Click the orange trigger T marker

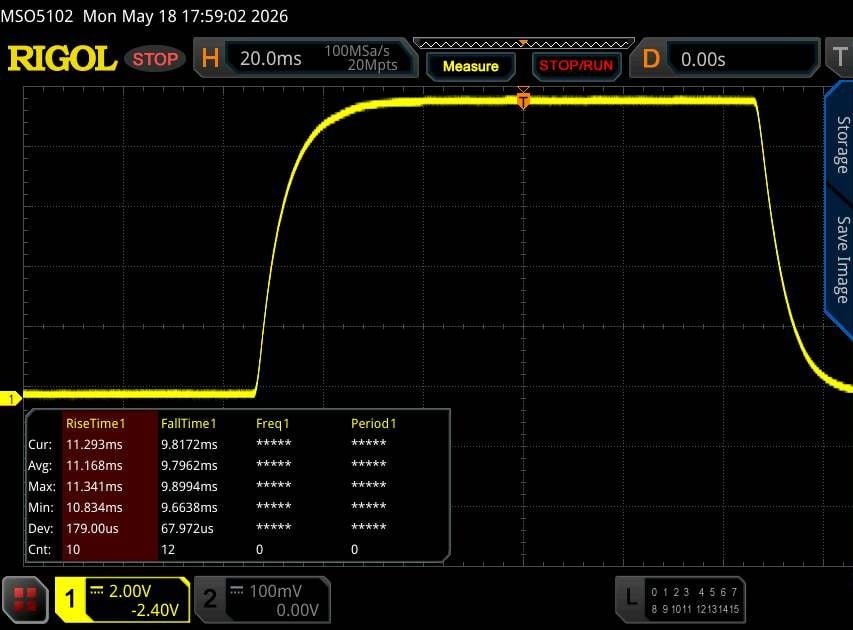[523, 101]
